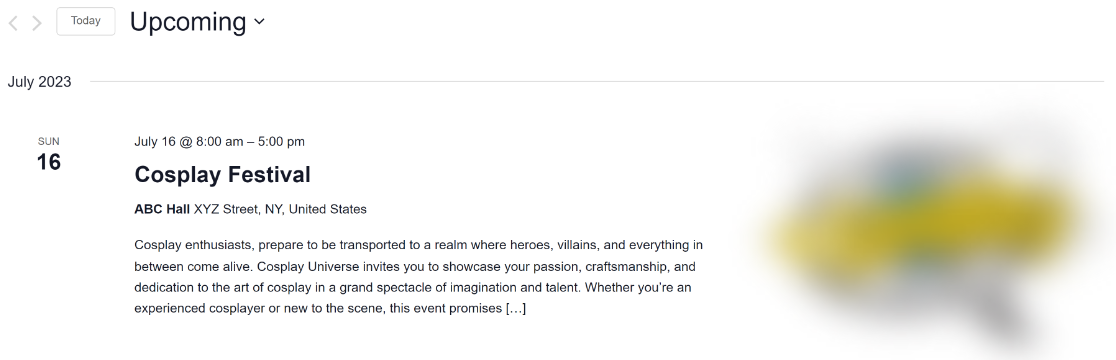
Task: Click the 5:00 pm end time
Action: tap(281, 142)
